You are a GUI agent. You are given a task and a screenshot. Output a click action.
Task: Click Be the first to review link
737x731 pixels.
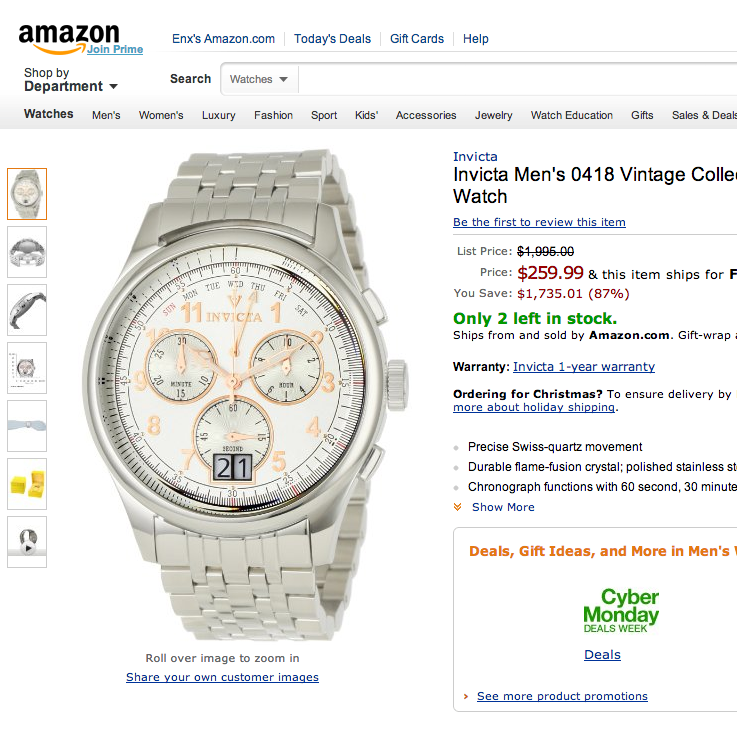[539, 222]
